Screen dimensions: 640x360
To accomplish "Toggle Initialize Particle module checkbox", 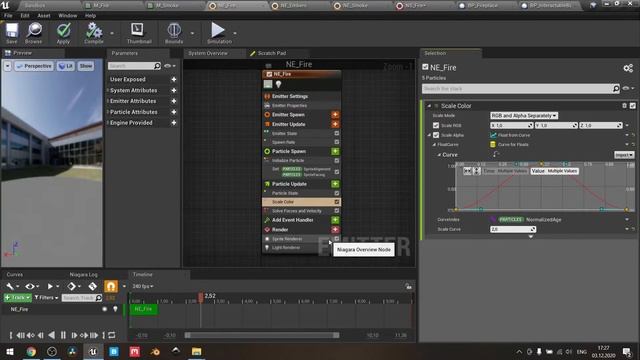I will [337, 160].
